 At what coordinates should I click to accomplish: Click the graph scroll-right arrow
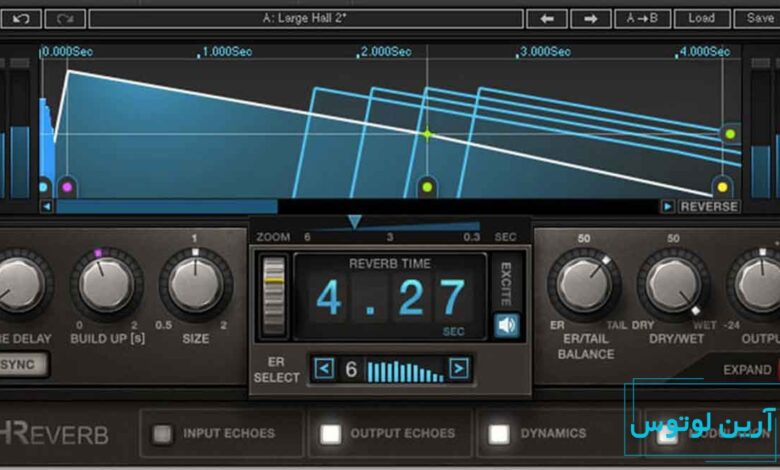point(667,206)
